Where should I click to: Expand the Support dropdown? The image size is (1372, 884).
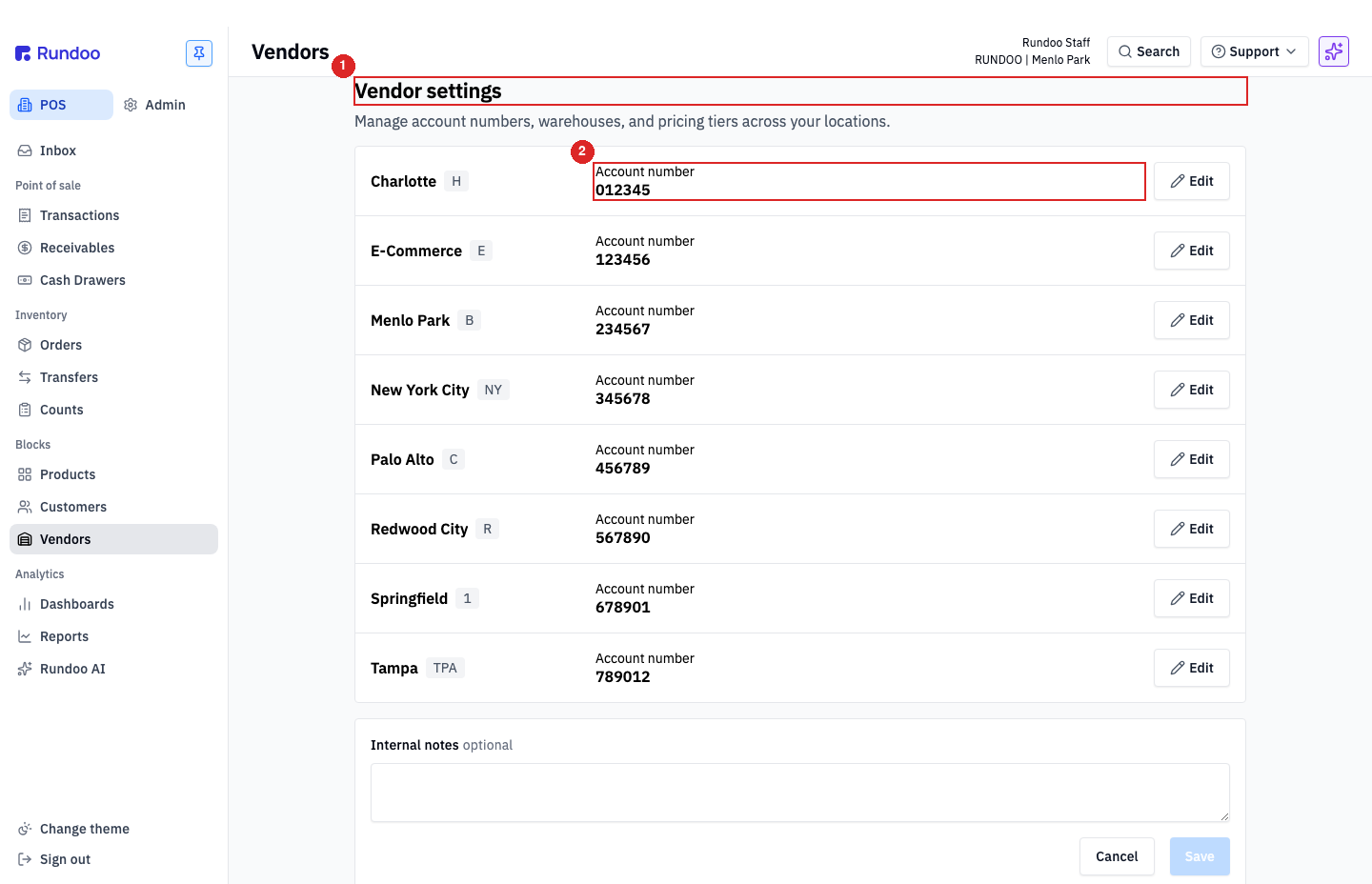click(1254, 51)
